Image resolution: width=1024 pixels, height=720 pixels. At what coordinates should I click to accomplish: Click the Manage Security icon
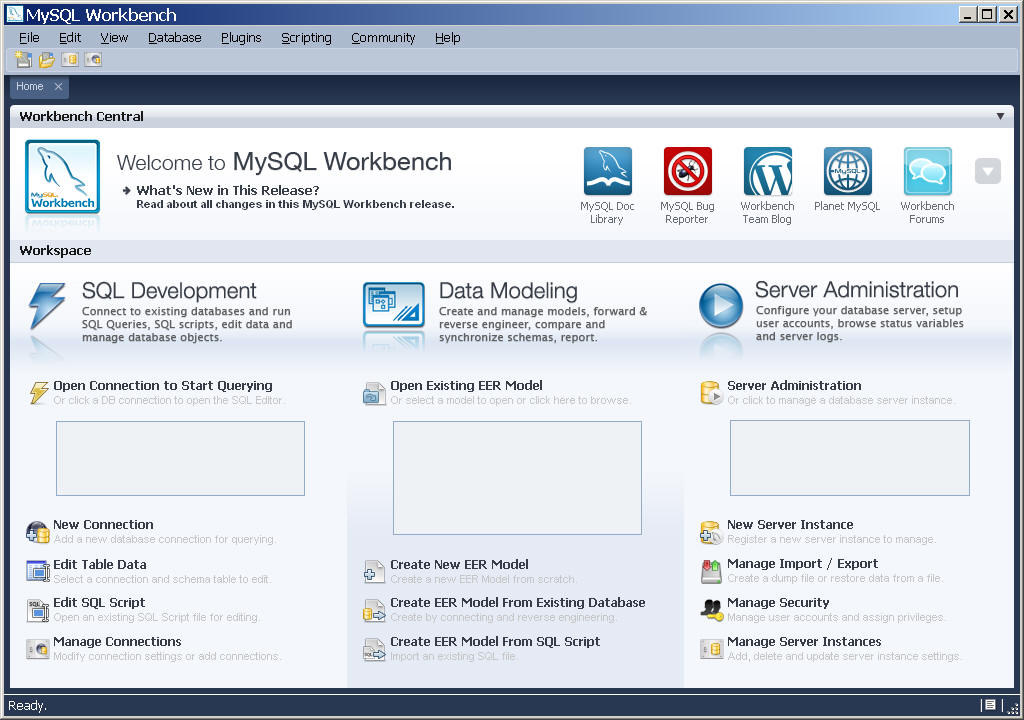click(x=711, y=610)
